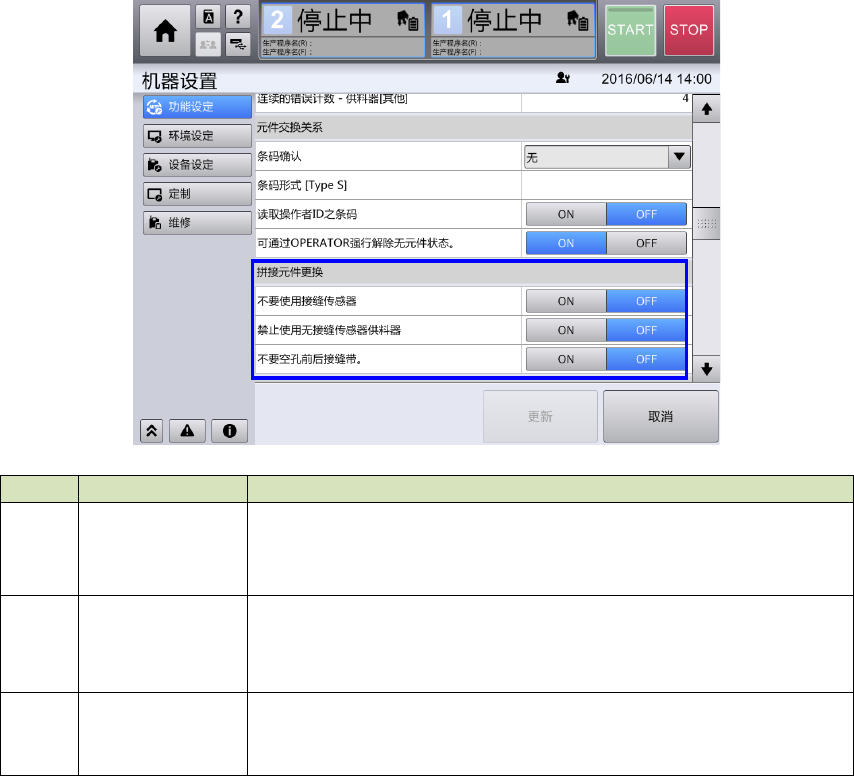Click the 取消 button
This screenshot has height=776, width=854.
tap(661, 417)
